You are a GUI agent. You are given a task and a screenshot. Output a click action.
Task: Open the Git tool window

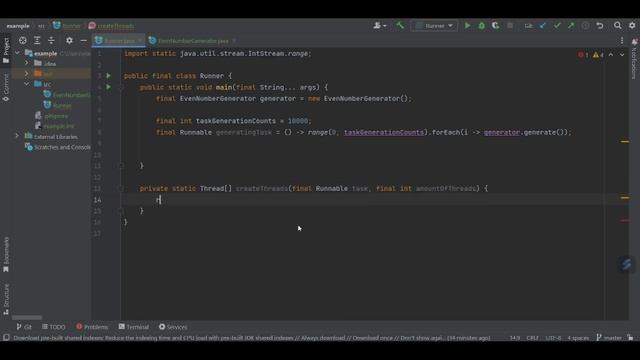[x=24, y=327]
